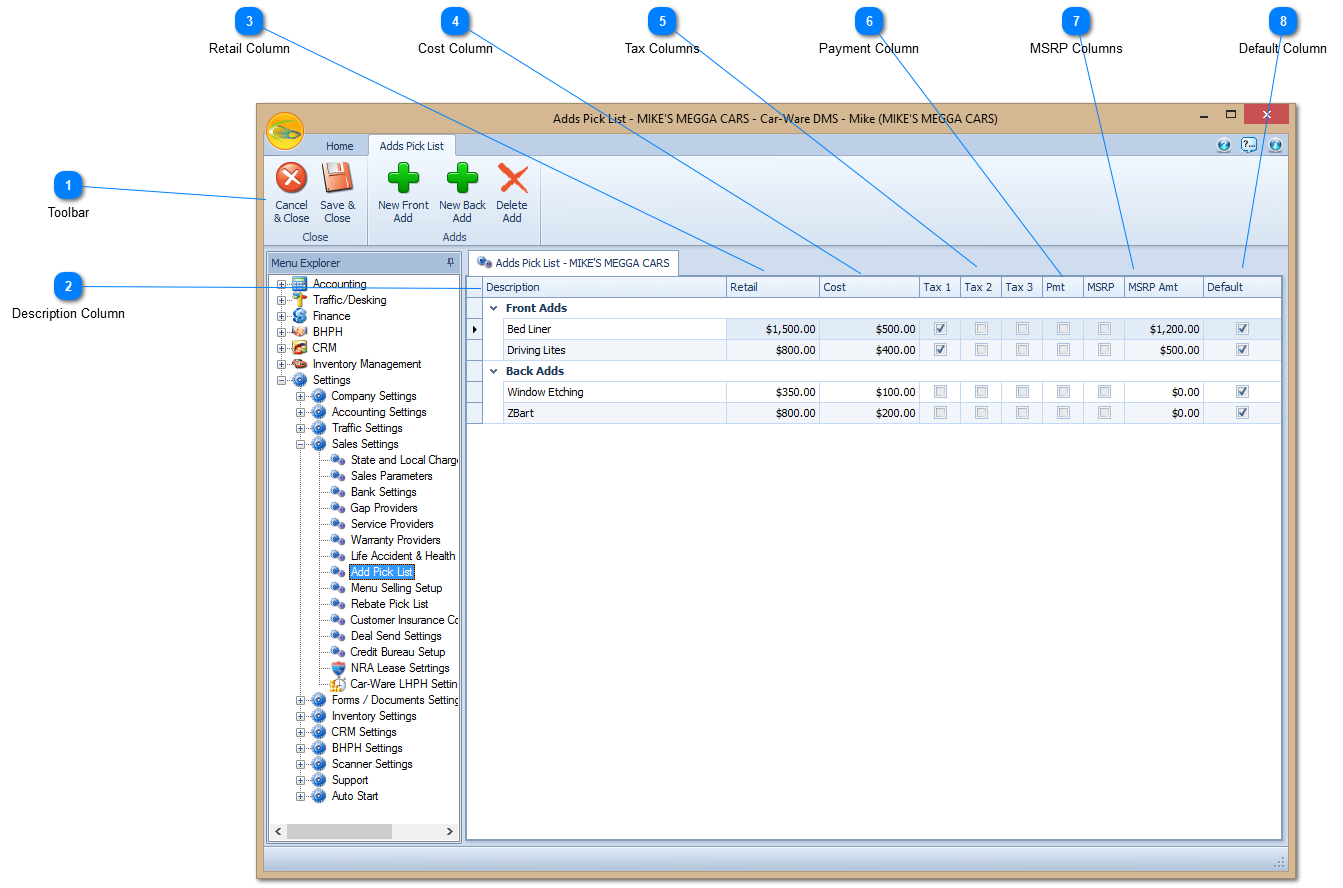Viewport: 1343px width, 888px height.
Task: Open Bank Settings tree item
Action: click(x=384, y=492)
